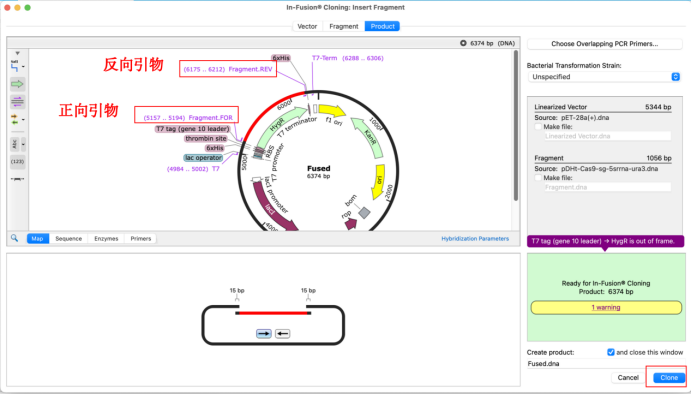
Task: Collapse the side toolbar triangle
Action: [17, 53]
